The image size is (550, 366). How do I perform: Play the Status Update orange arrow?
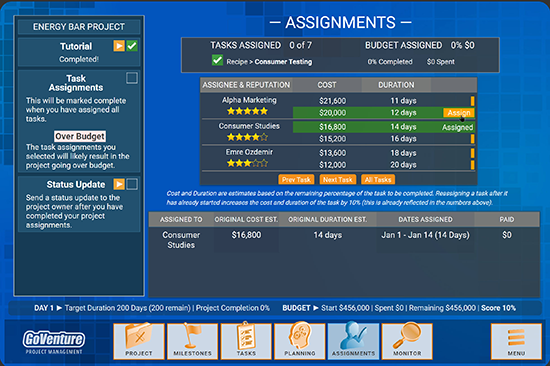coord(119,184)
